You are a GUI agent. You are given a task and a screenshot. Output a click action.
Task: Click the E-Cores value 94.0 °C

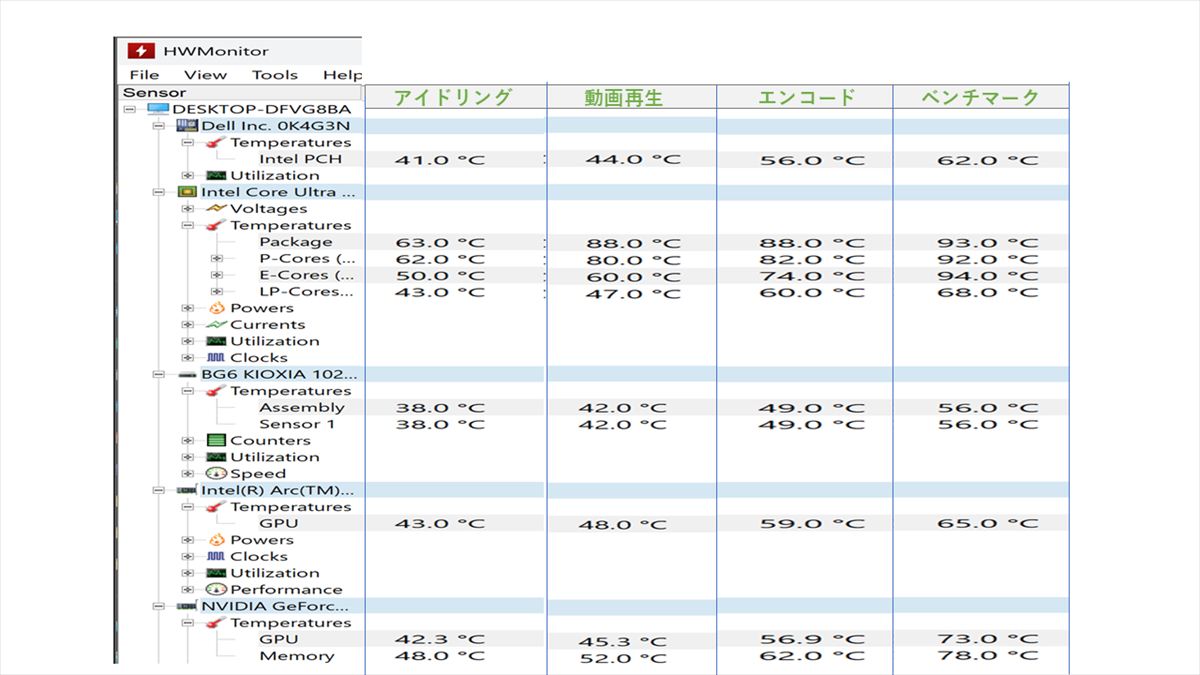(x=989, y=276)
